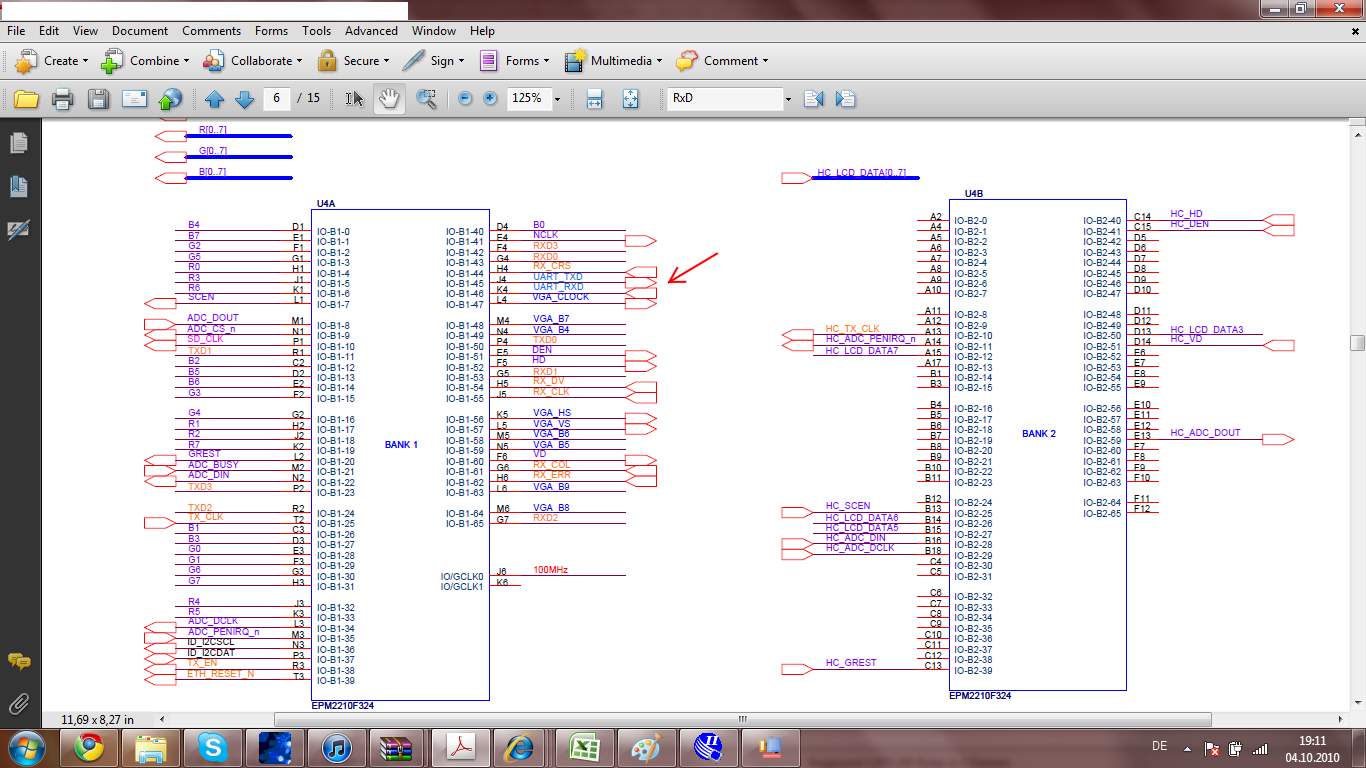
Task: Open the Forms toolbar dropdown
Action: click(x=515, y=61)
